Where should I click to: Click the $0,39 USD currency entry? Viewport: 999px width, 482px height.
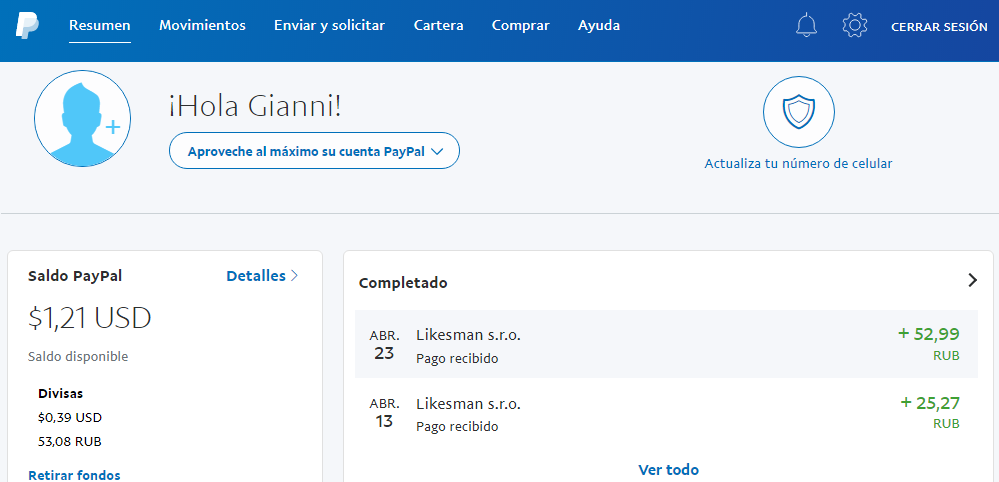click(70, 418)
